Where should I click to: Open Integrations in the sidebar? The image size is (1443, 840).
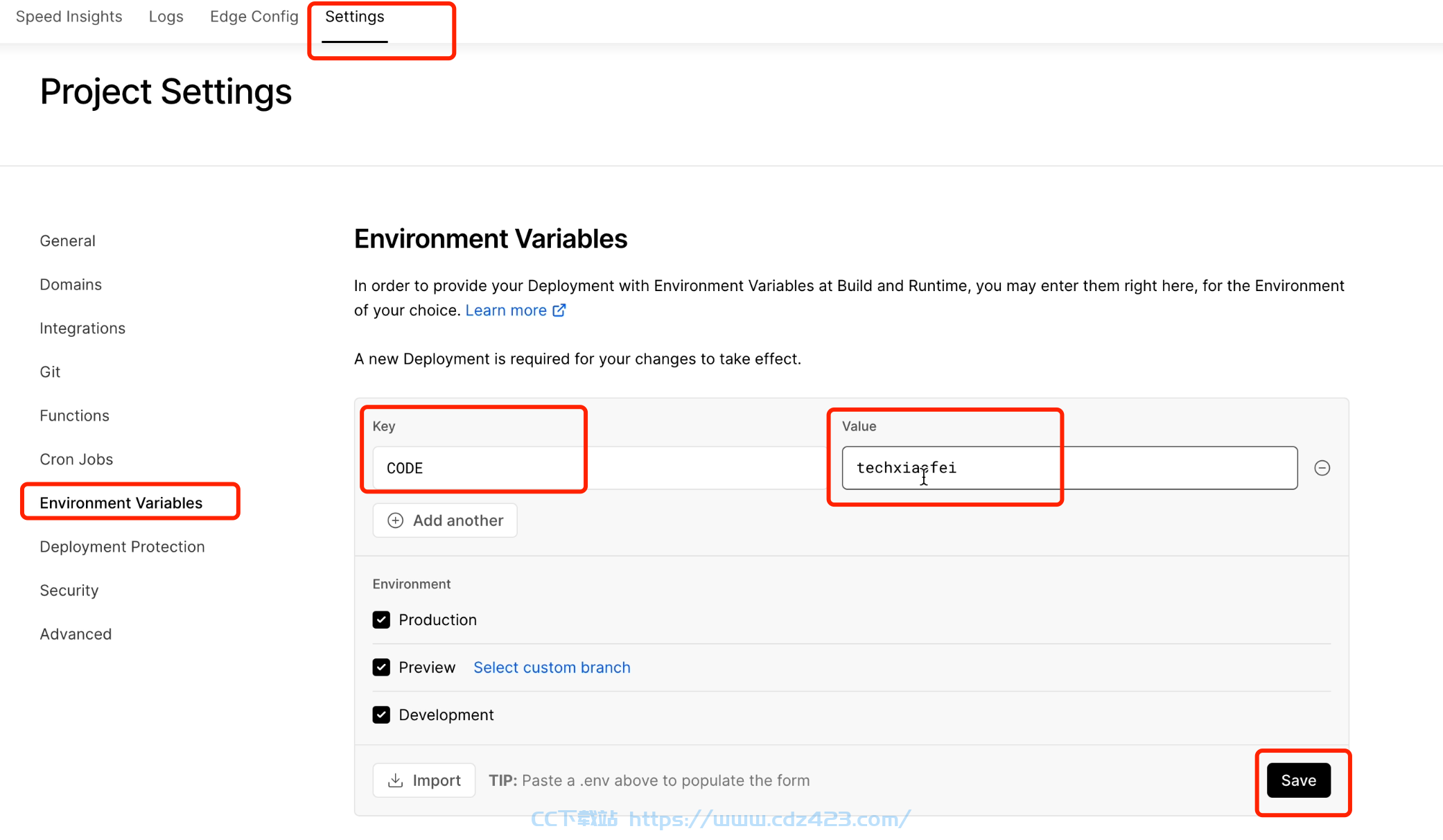click(82, 328)
